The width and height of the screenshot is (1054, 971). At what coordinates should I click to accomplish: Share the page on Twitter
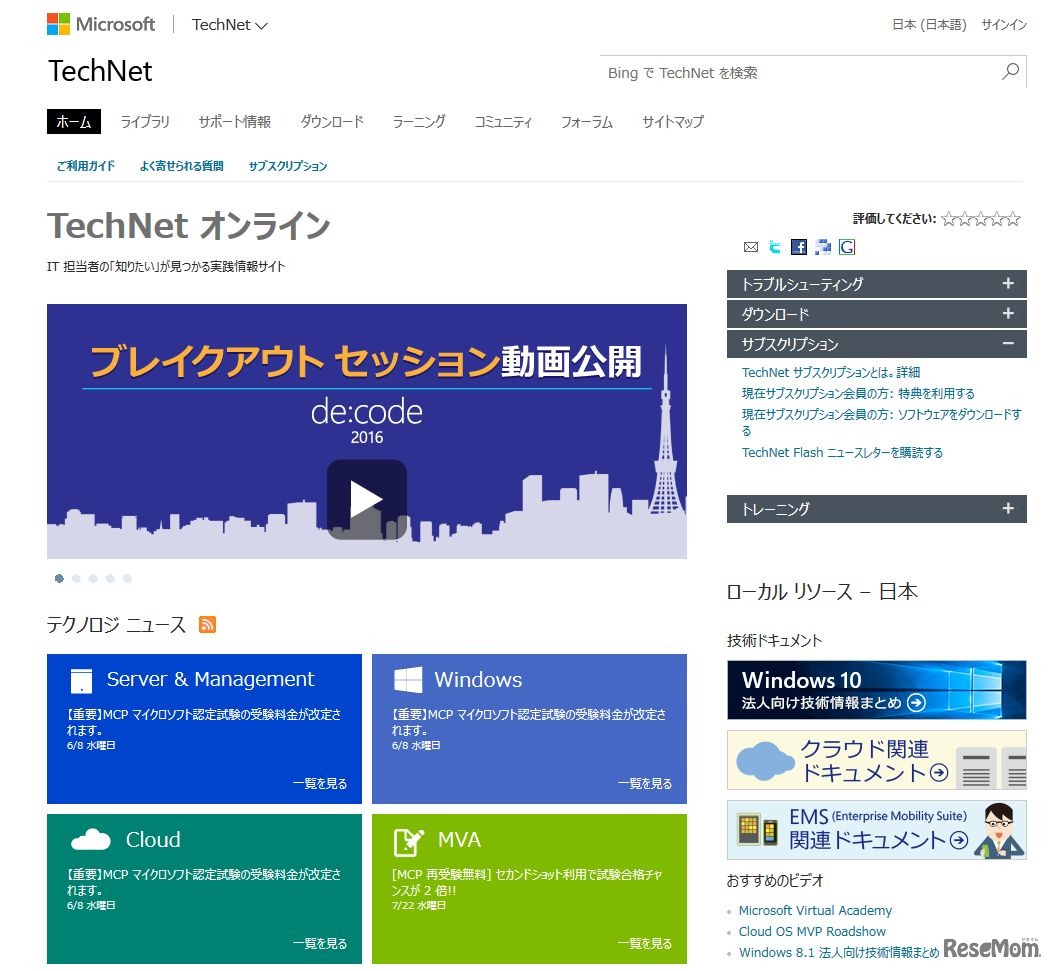(774, 246)
